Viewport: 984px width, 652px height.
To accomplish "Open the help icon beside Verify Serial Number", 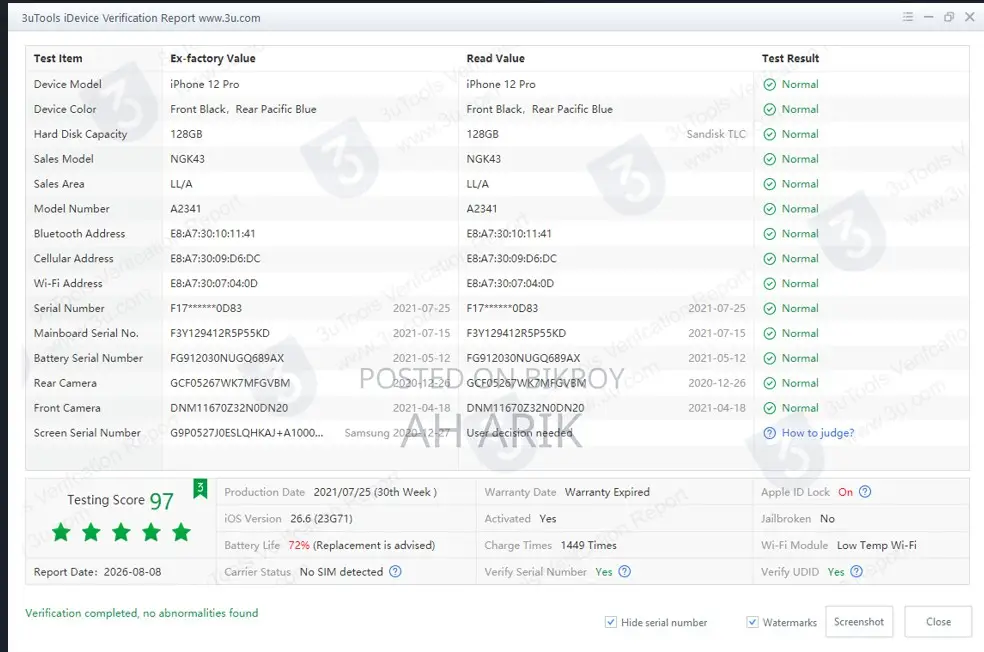I will (624, 572).
